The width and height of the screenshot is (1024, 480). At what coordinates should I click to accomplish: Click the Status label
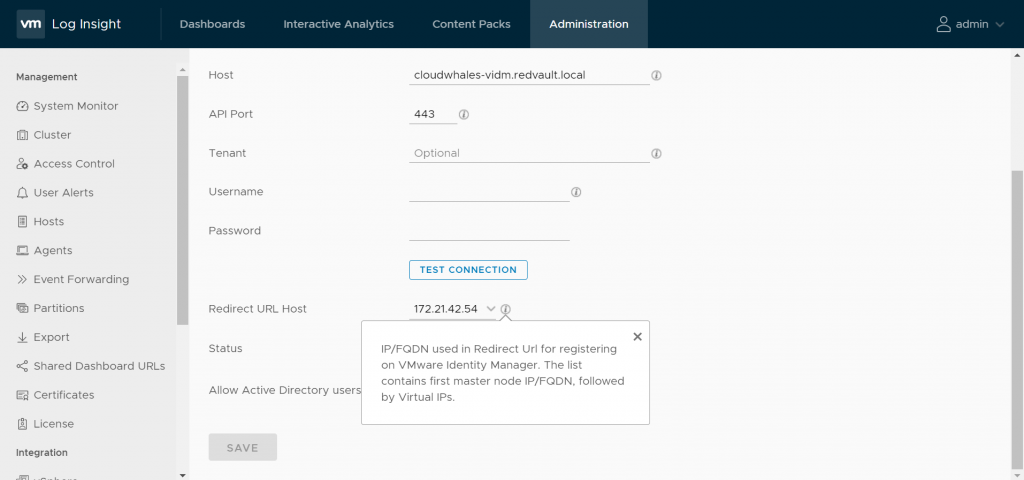pyautogui.click(x=225, y=348)
